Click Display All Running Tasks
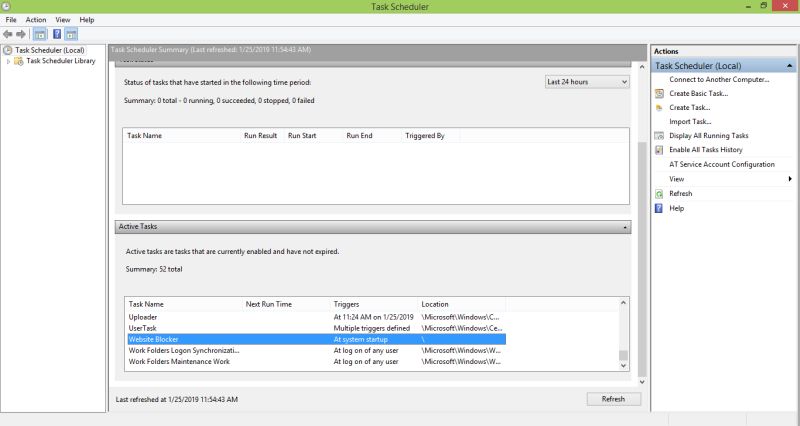The width and height of the screenshot is (800, 426). point(709,136)
